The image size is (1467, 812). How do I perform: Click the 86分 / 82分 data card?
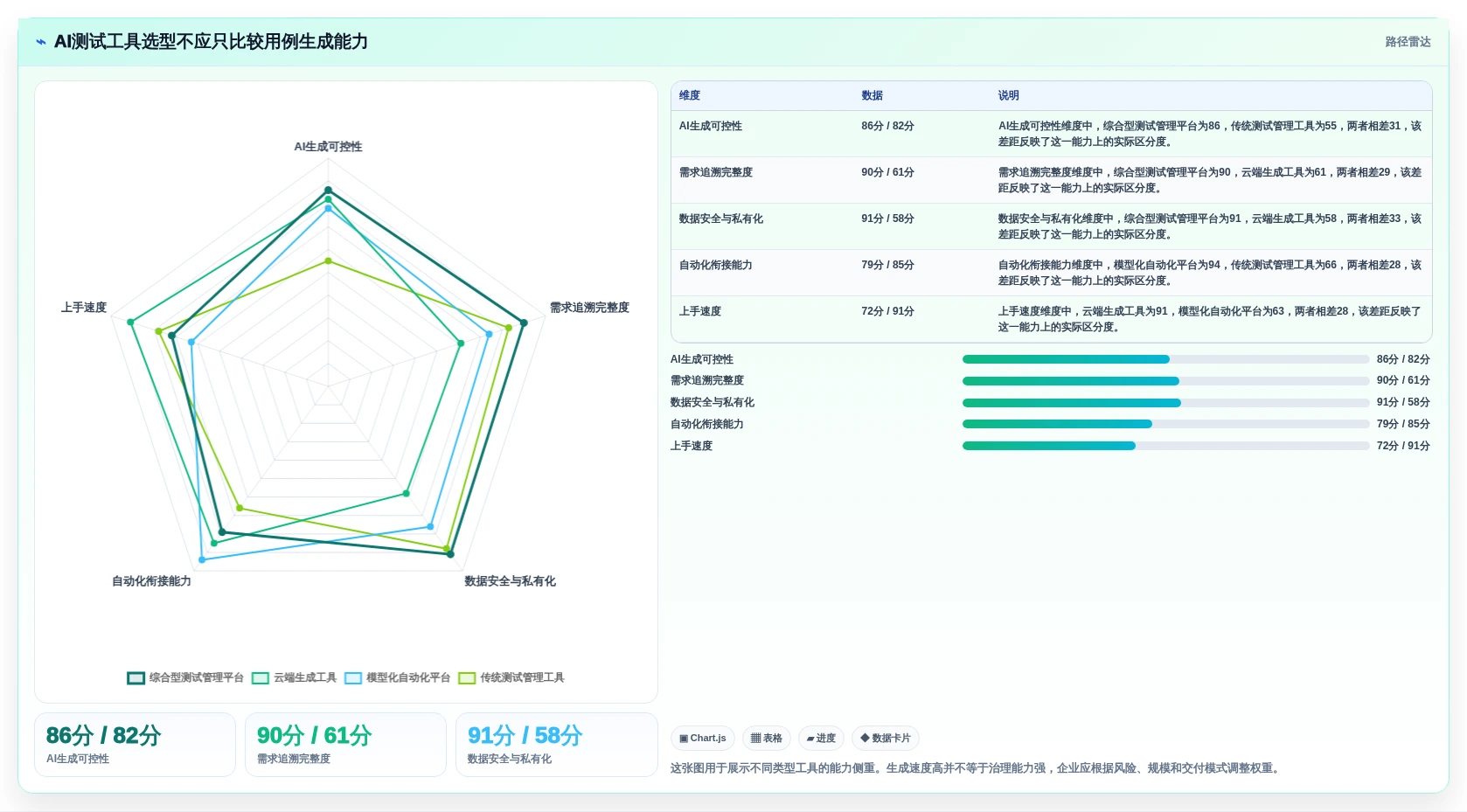click(x=135, y=745)
